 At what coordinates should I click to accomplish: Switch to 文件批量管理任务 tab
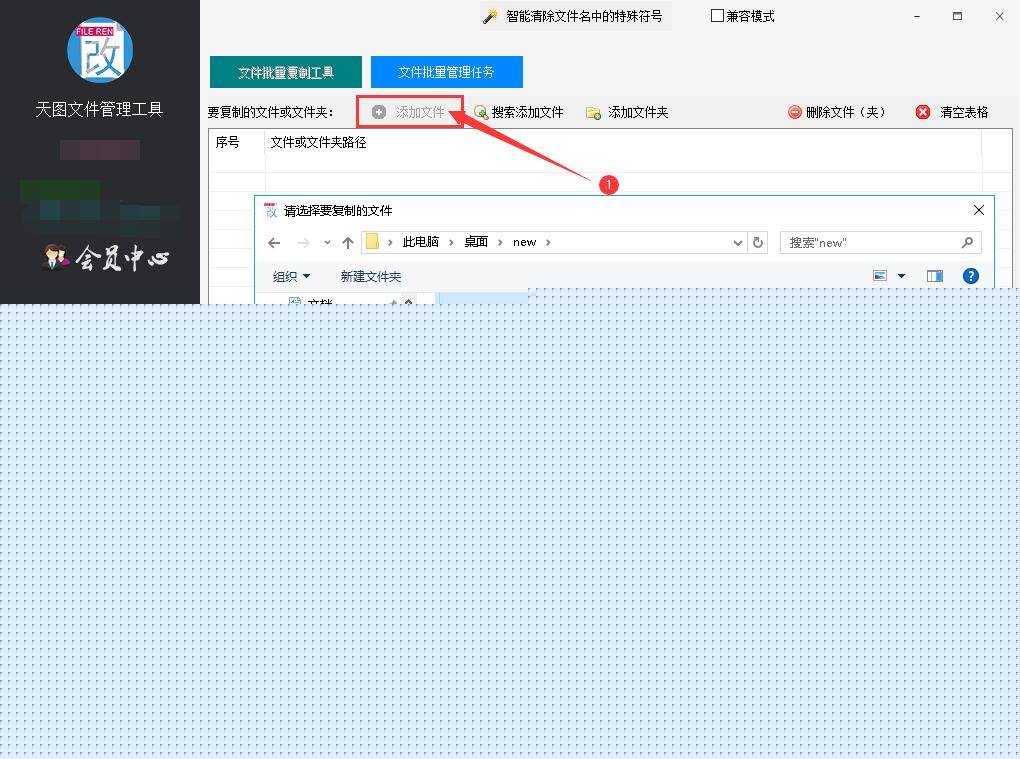(x=446, y=72)
